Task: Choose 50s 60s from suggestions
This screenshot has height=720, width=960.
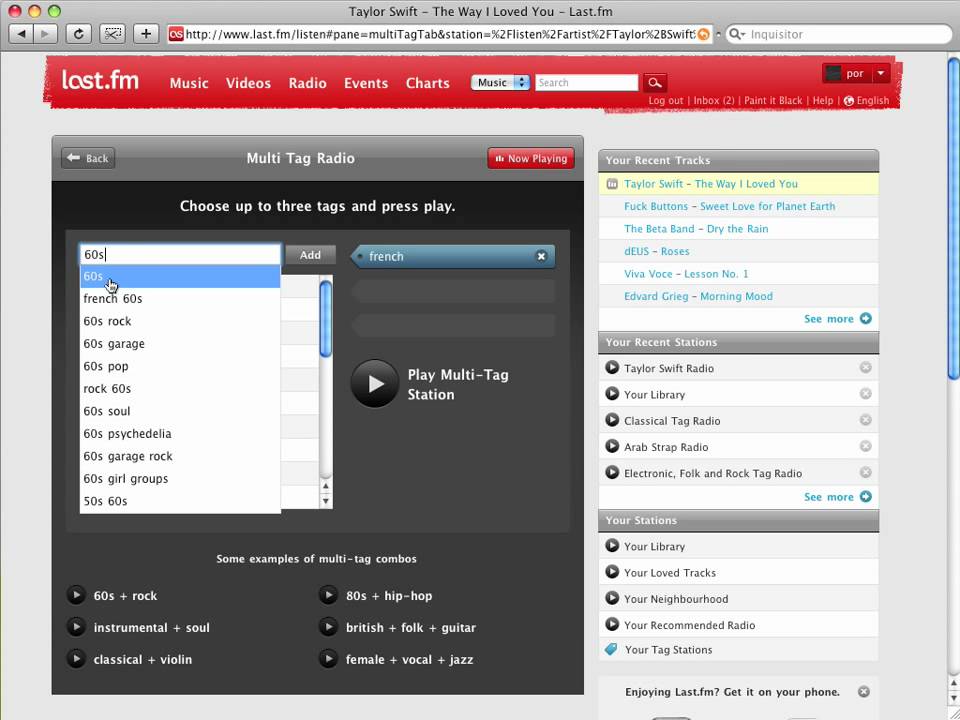Action: [180, 501]
